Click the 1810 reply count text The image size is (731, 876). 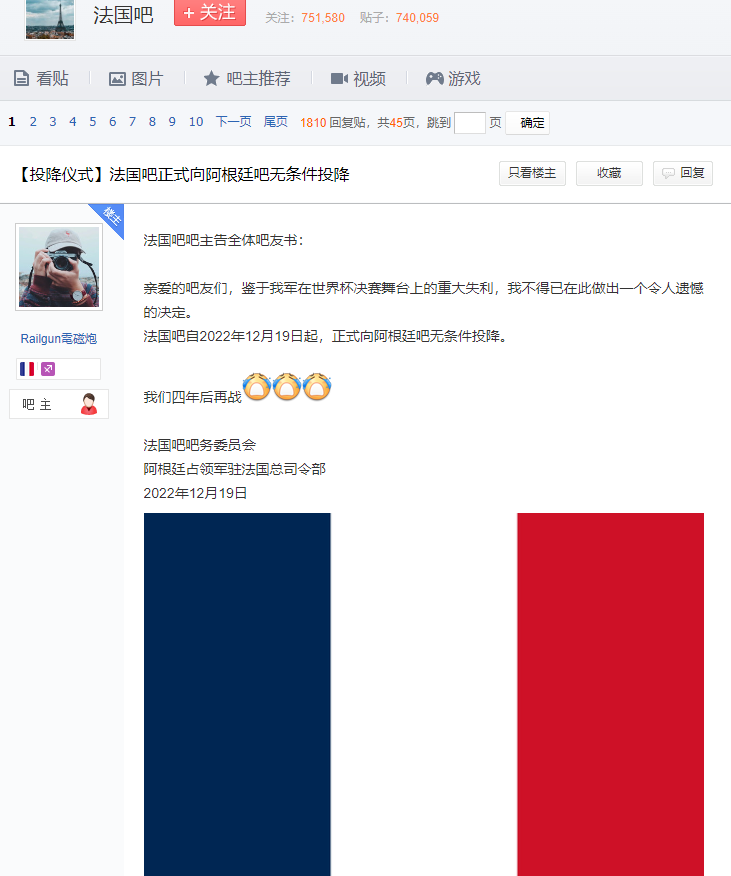coord(313,123)
